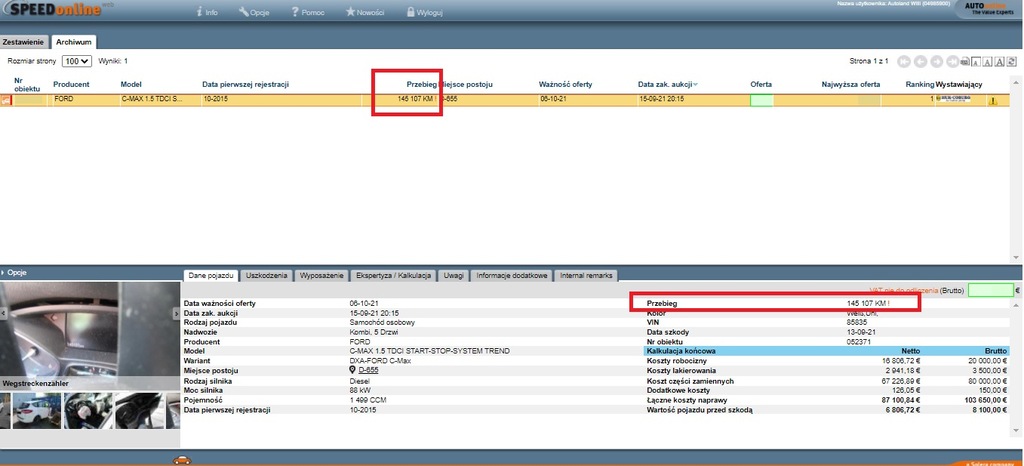Open the Uszkodzenia tab
Viewport: 1024px width, 466px height.
[266, 275]
